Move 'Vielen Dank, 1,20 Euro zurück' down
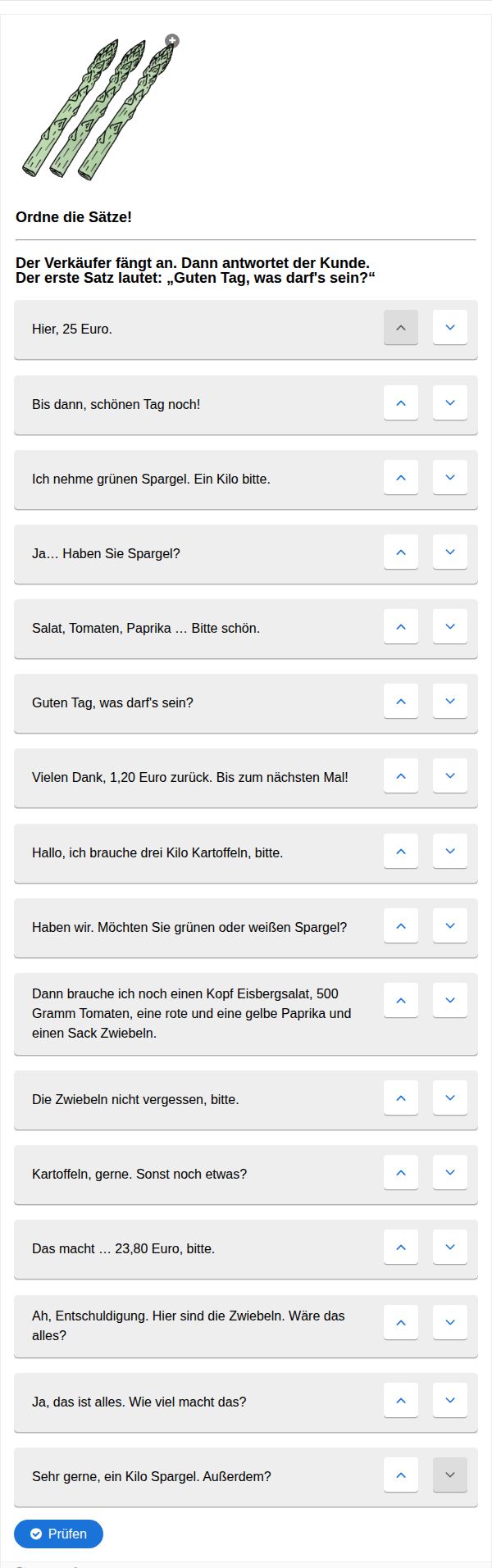 [450, 775]
